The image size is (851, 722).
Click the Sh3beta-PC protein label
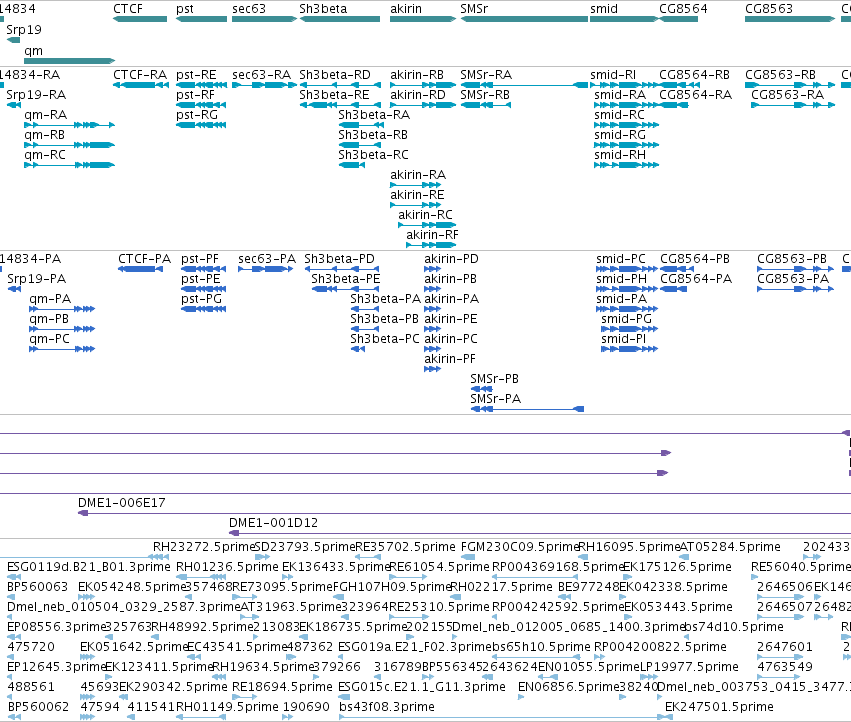[x=385, y=339]
